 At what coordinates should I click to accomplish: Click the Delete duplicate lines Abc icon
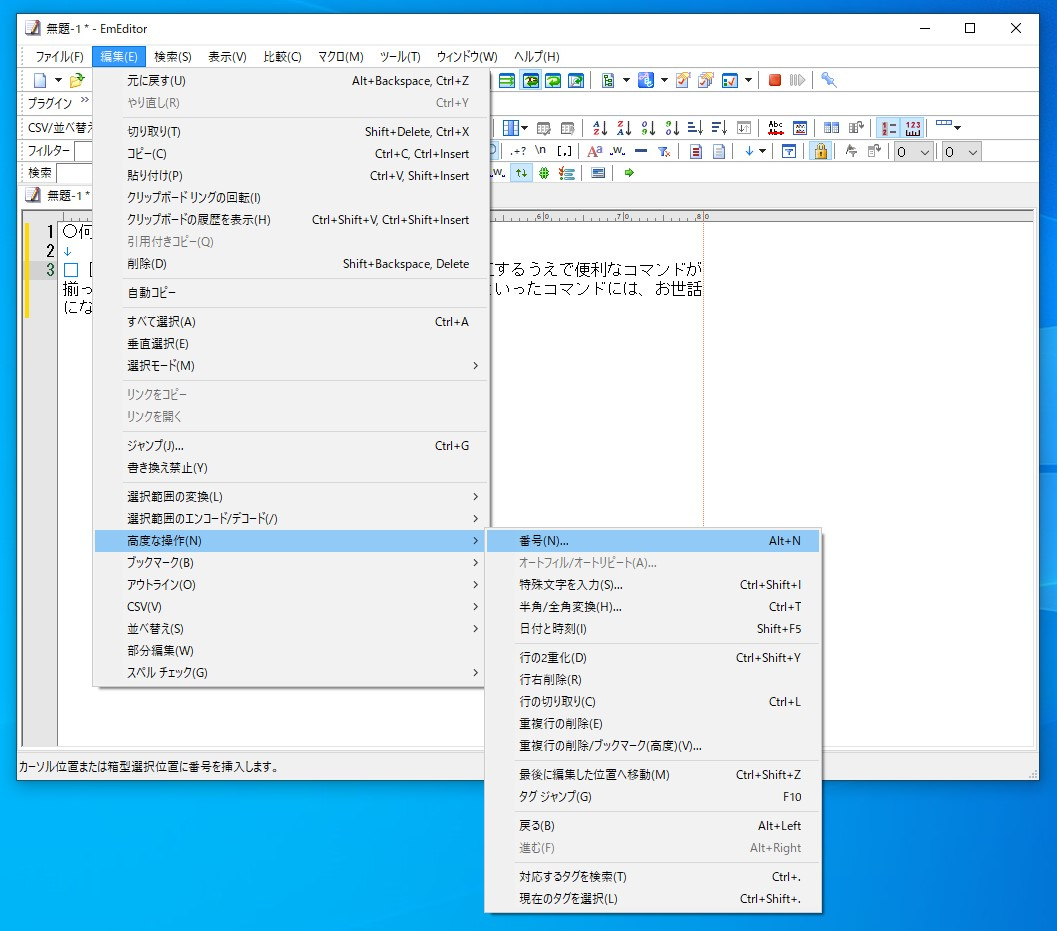pyautogui.click(x=776, y=127)
